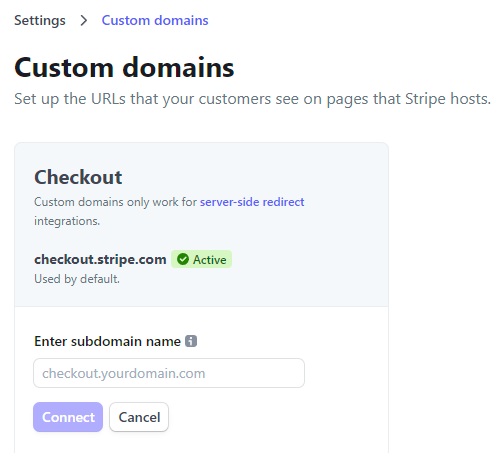Click the Active status badge
Viewport: 503px width, 453px height.
[201, 259]
